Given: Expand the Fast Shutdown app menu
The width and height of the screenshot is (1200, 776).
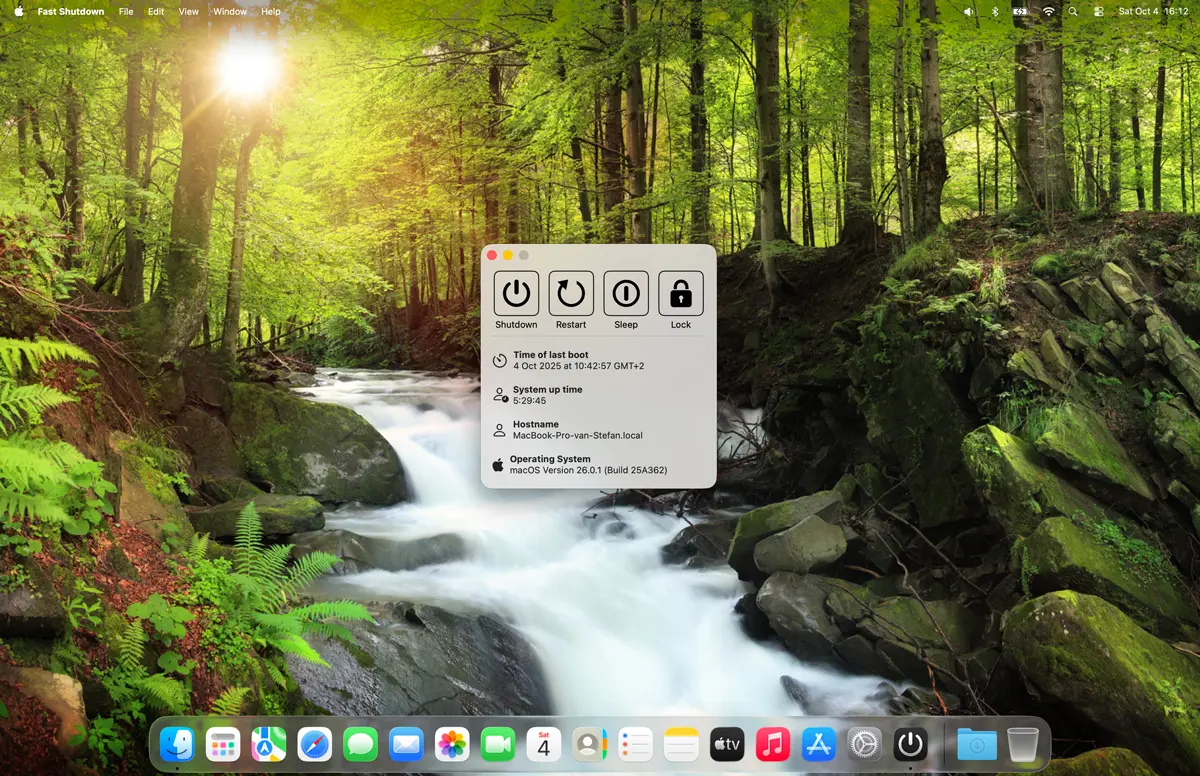Looking at the screenshot, I should (x=70, y=11).
